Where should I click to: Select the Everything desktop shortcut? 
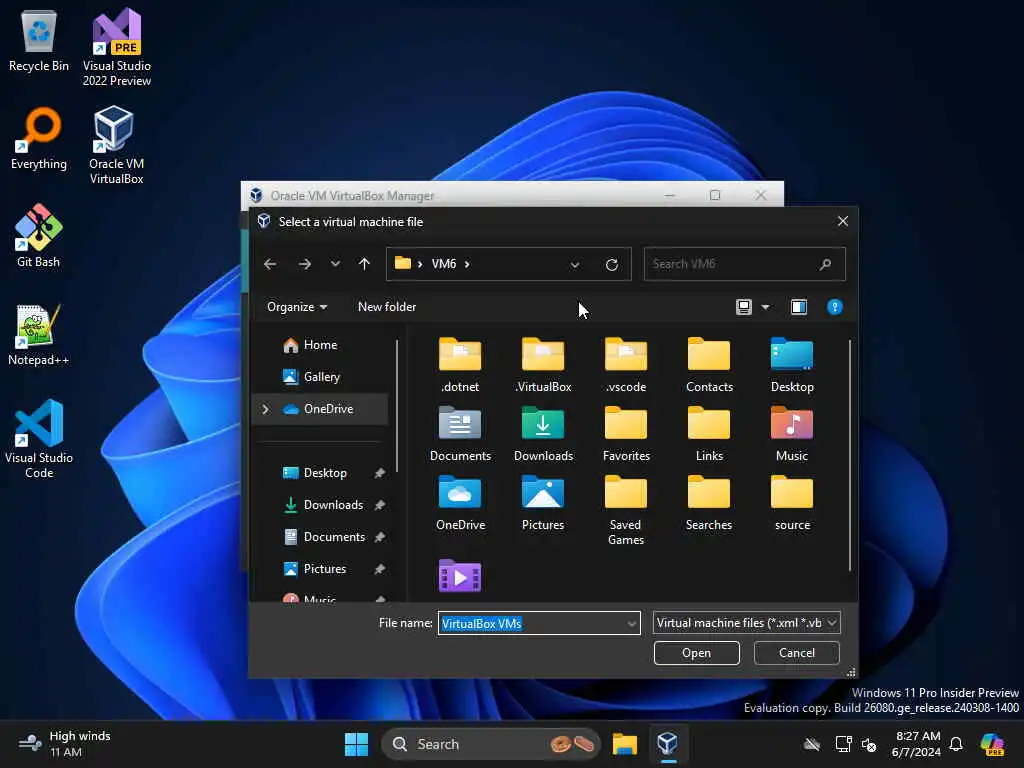pos(39,138)
